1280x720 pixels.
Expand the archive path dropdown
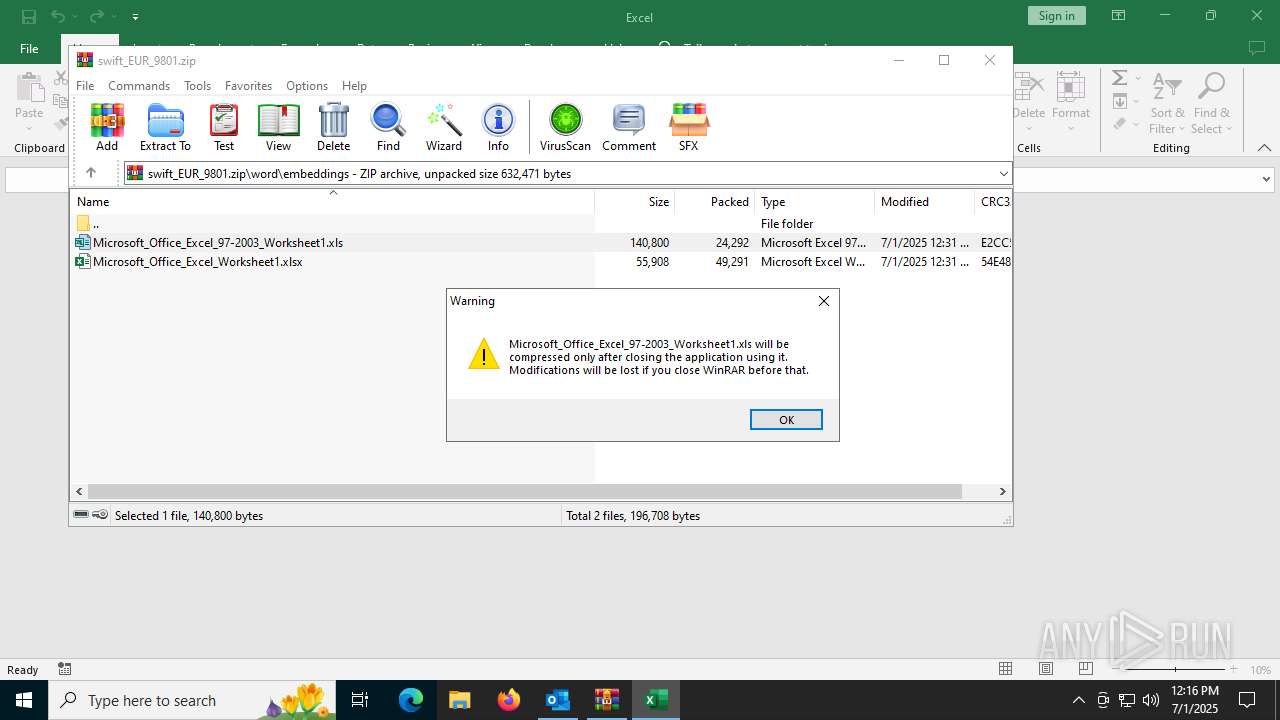coord(1004,173)
